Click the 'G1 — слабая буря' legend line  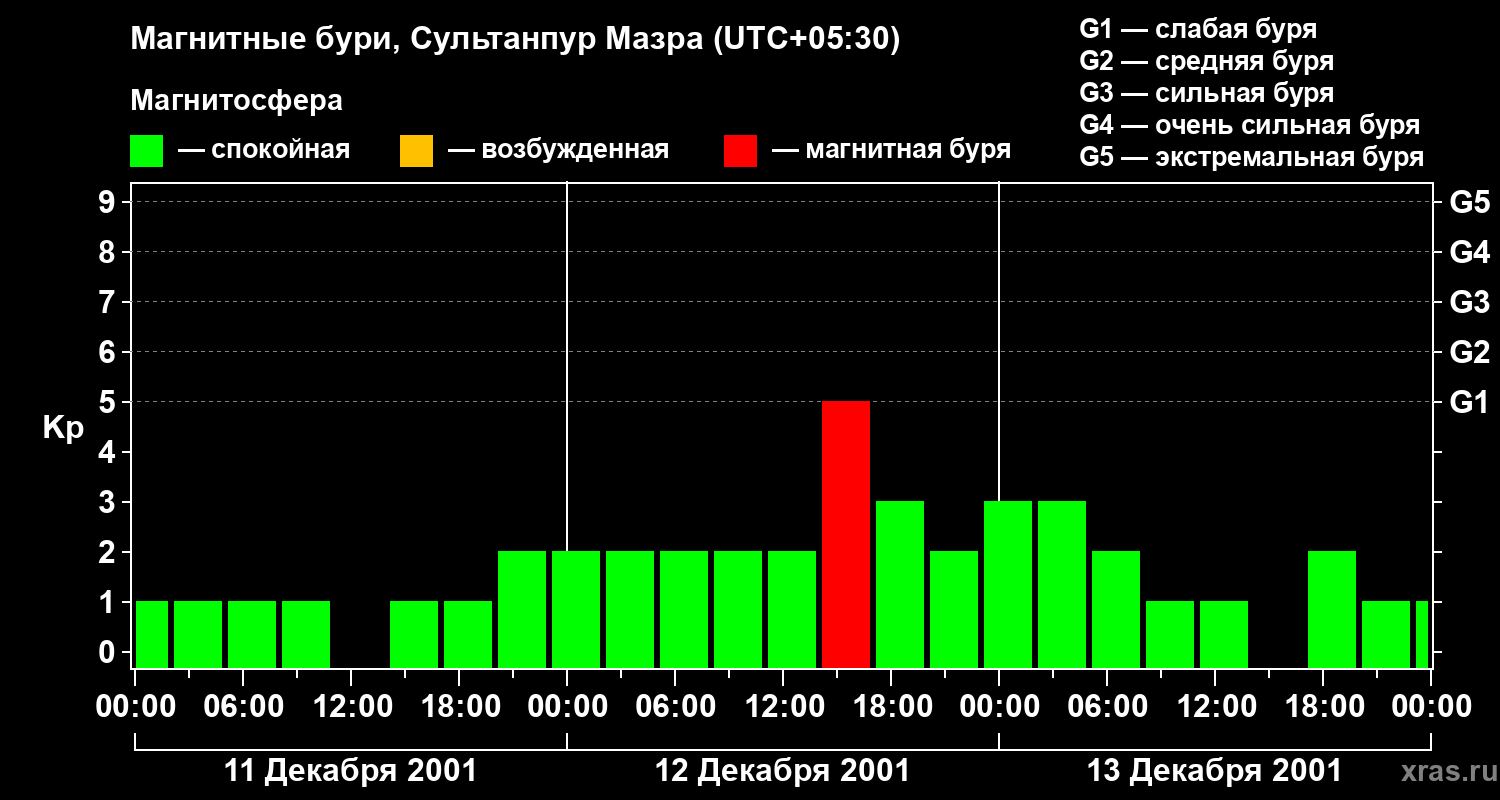point(1198,29)
